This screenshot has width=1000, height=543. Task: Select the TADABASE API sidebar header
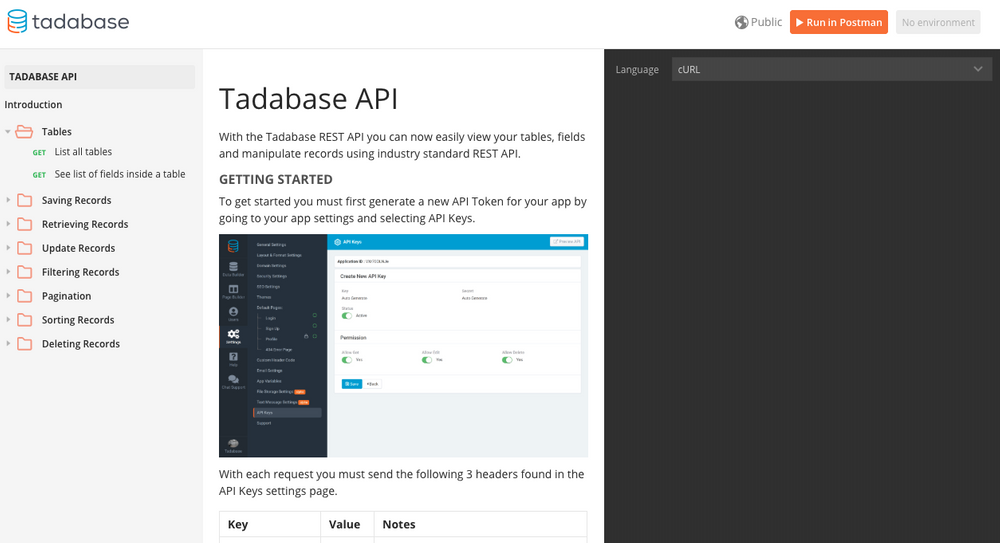(x=99, y=77)
